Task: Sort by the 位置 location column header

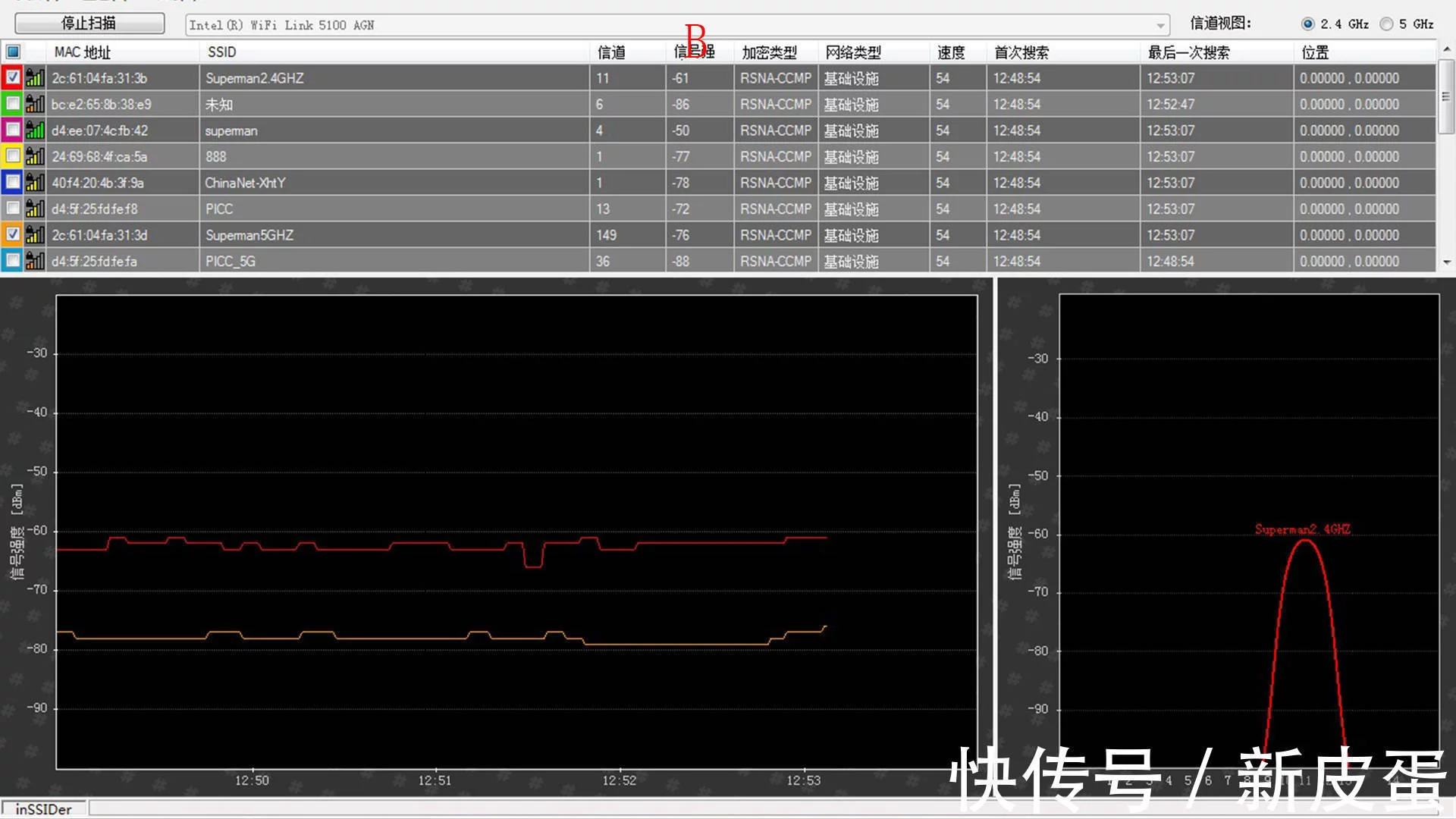Action: click(1365, 52)
